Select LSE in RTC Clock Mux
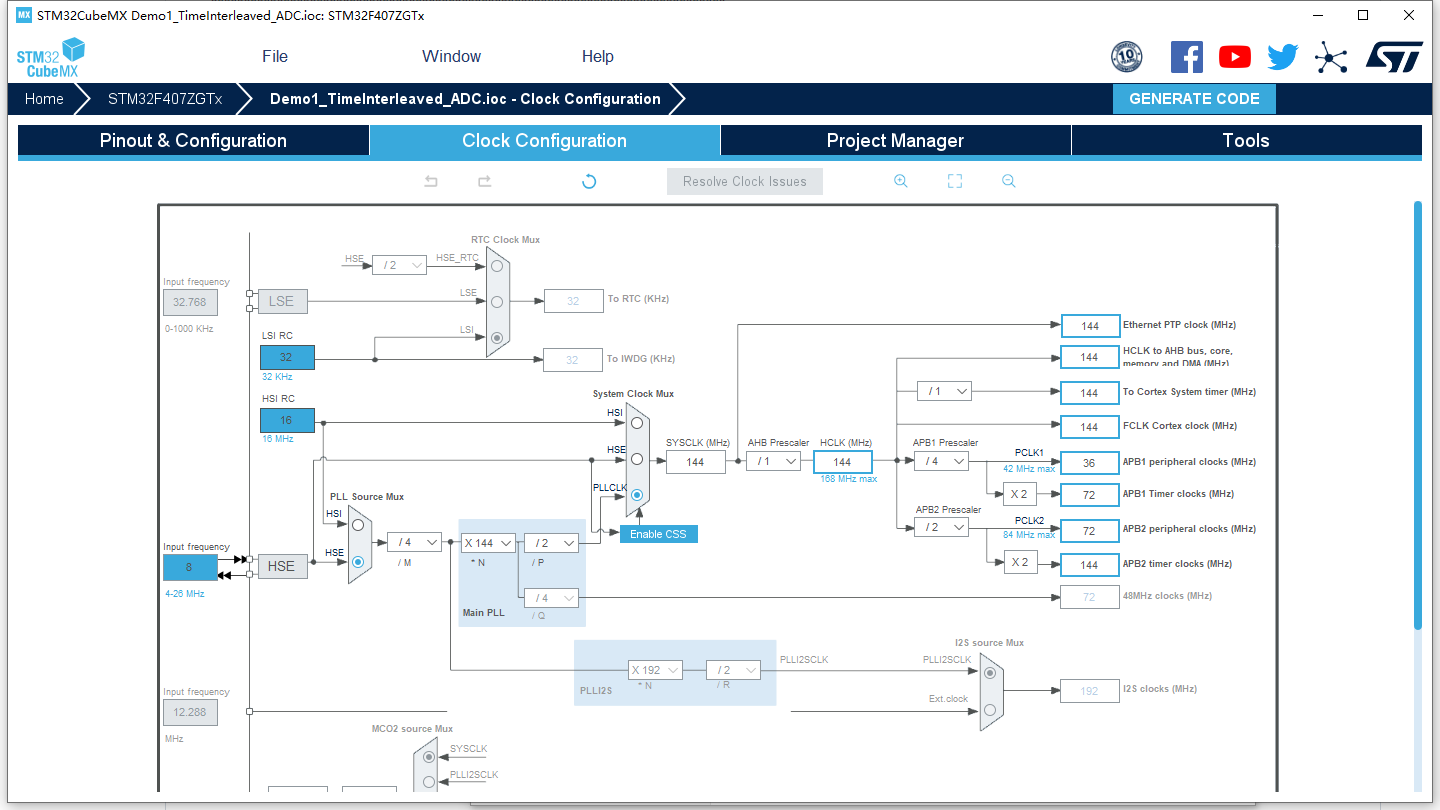The height and width of the screenshot is (810, 1440). tap(497, 301)
